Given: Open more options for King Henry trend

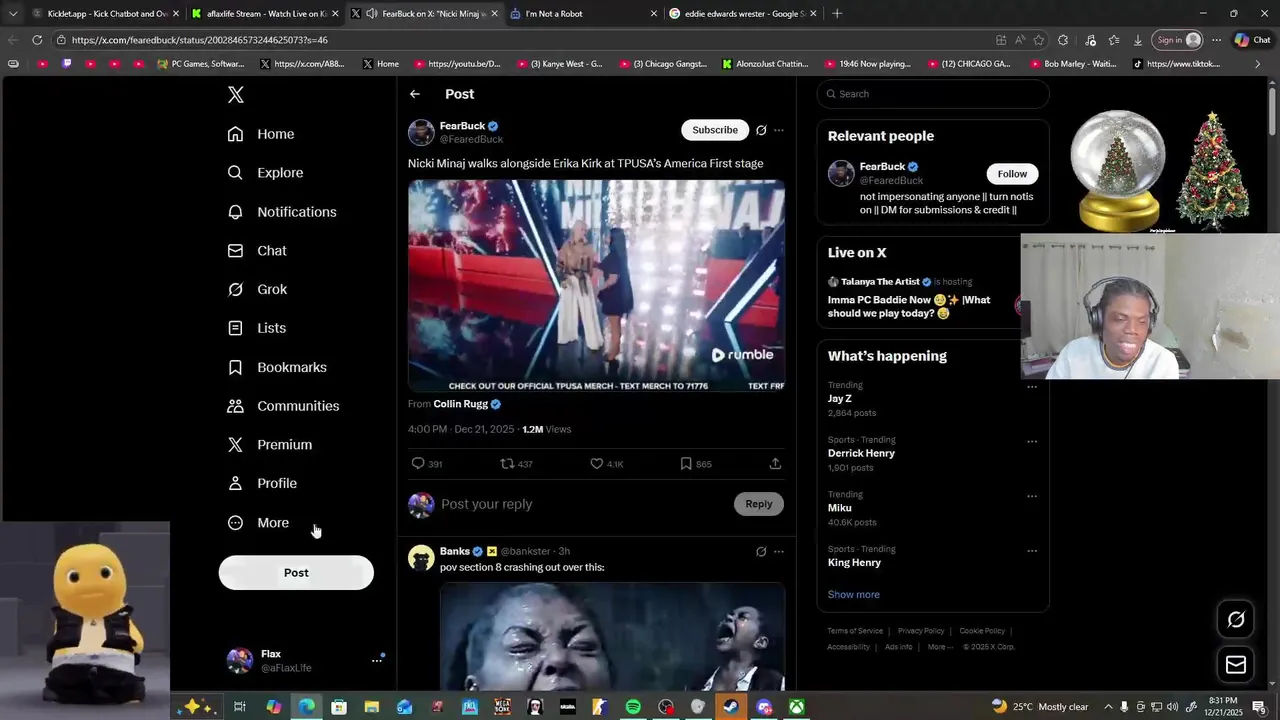Looking at the screenshot, I should click(x=1032, y=550).
